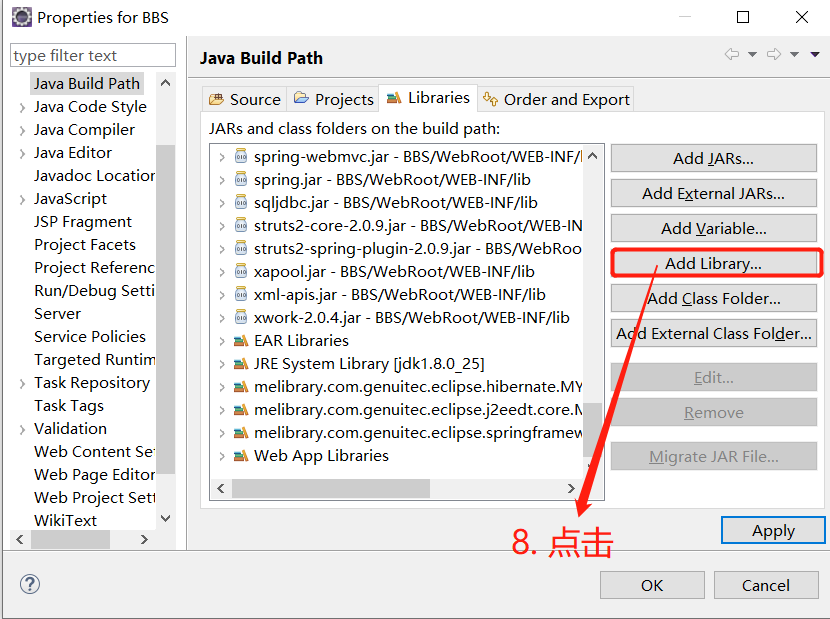Click the library icon beside melibrary hibernate entry
Viewport: 830px width, 619px height.
point(241,387)
